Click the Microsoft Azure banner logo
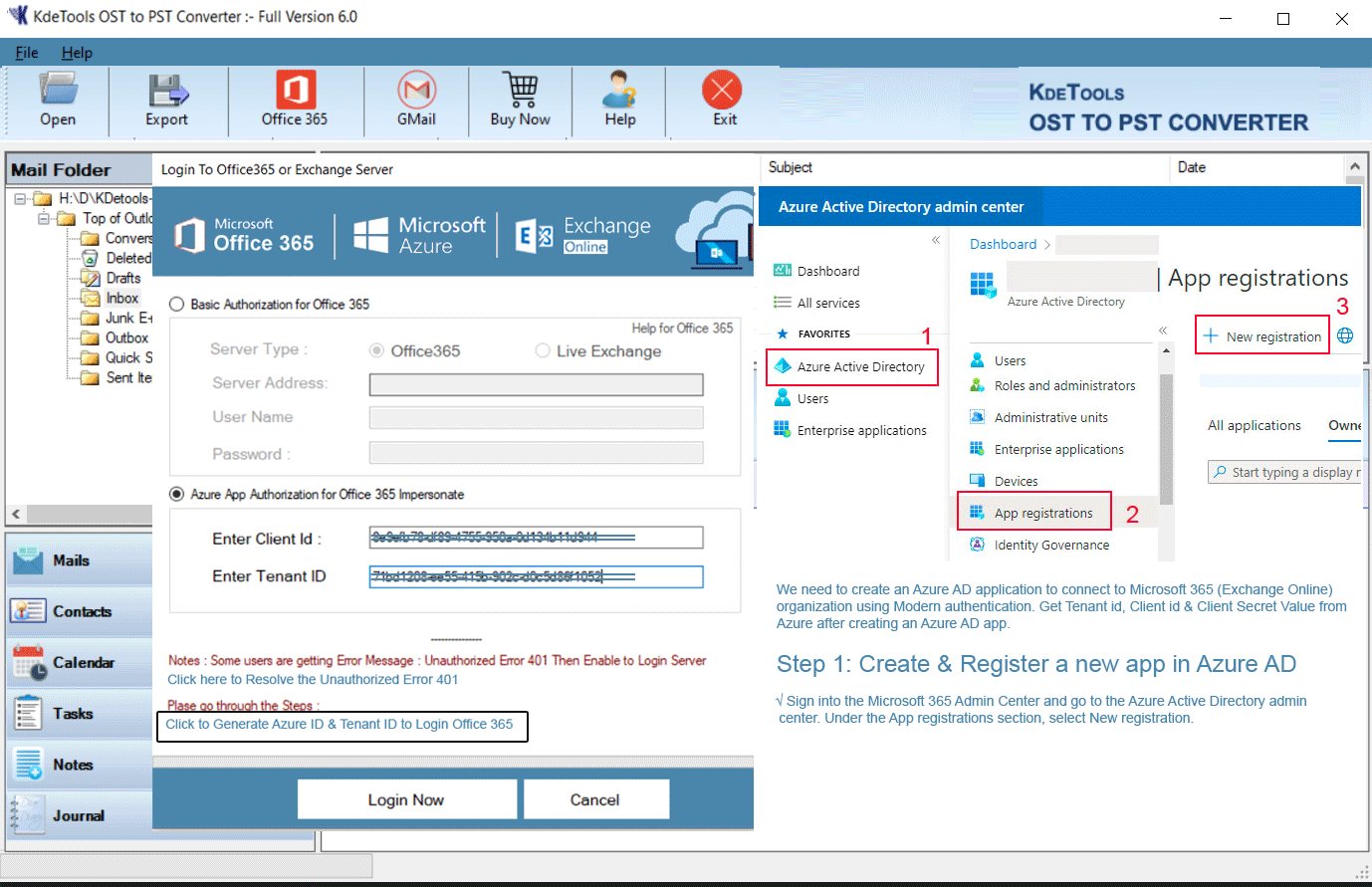Screen dimensions: 1372x887 coord(419,235)
